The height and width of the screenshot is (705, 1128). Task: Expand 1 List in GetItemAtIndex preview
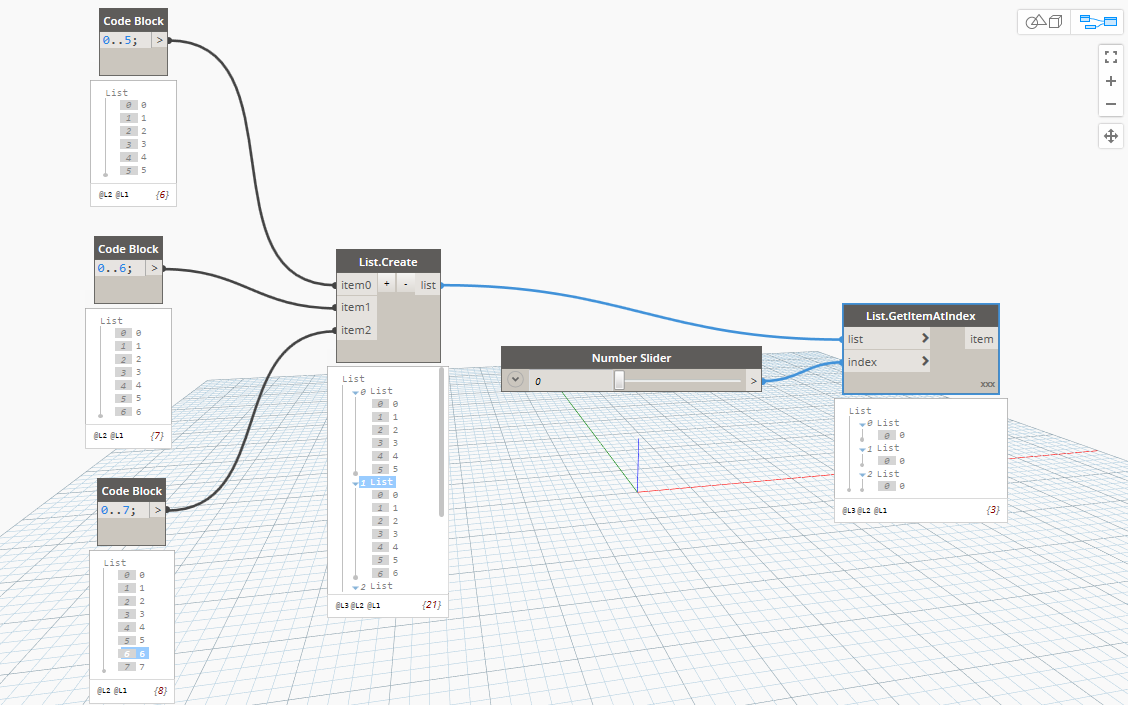click(862, 448)
